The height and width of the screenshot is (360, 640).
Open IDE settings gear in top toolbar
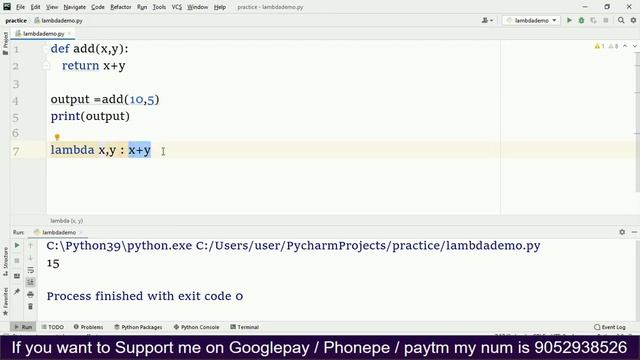(633, 20)
